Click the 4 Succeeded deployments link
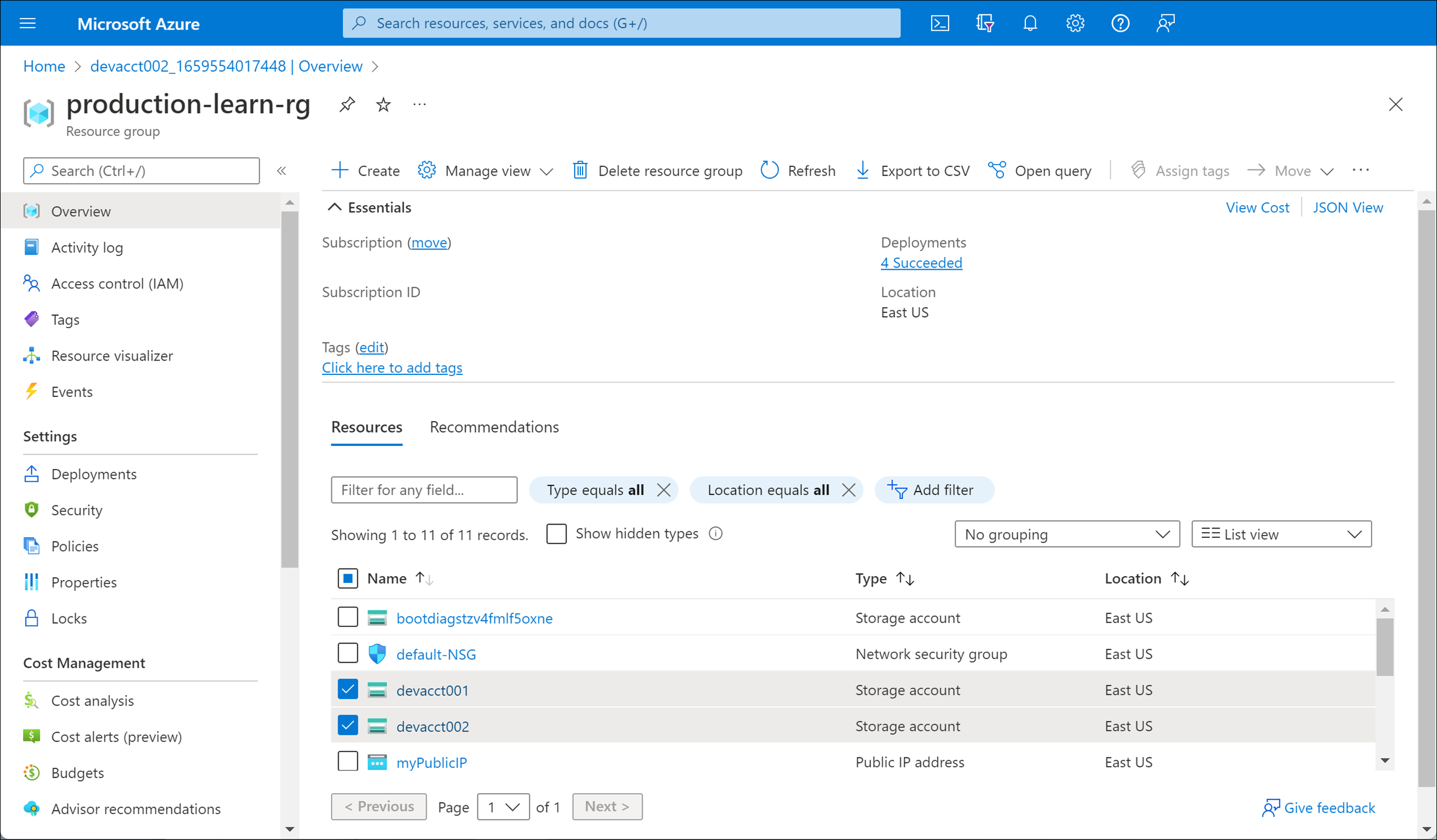This screenshot has height=840, width=1437. [920, 262]
